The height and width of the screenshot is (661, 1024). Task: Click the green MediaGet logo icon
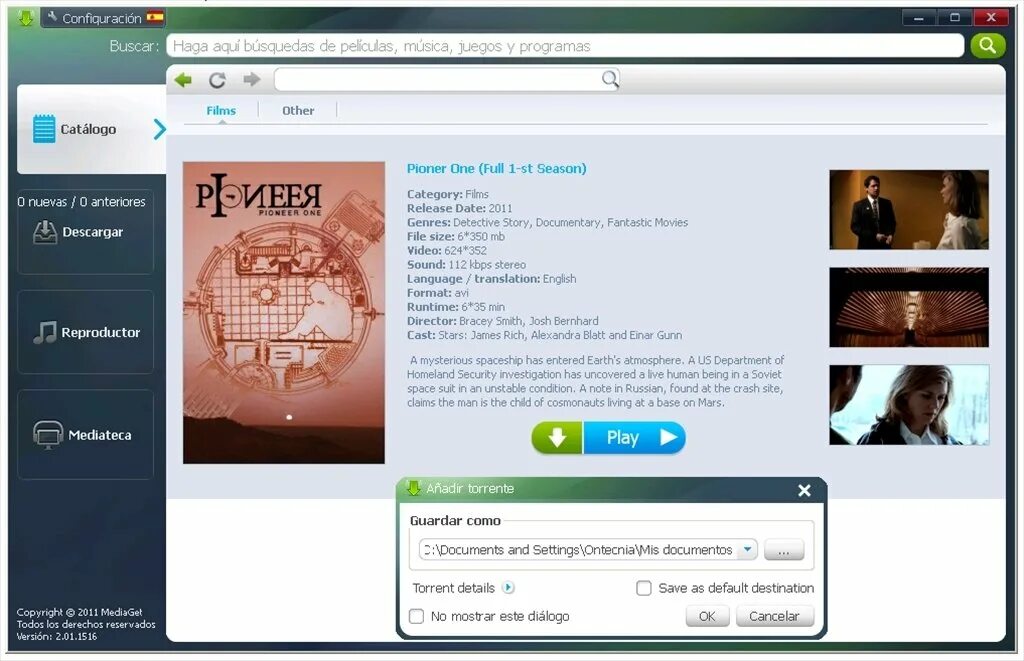(25, 18)
